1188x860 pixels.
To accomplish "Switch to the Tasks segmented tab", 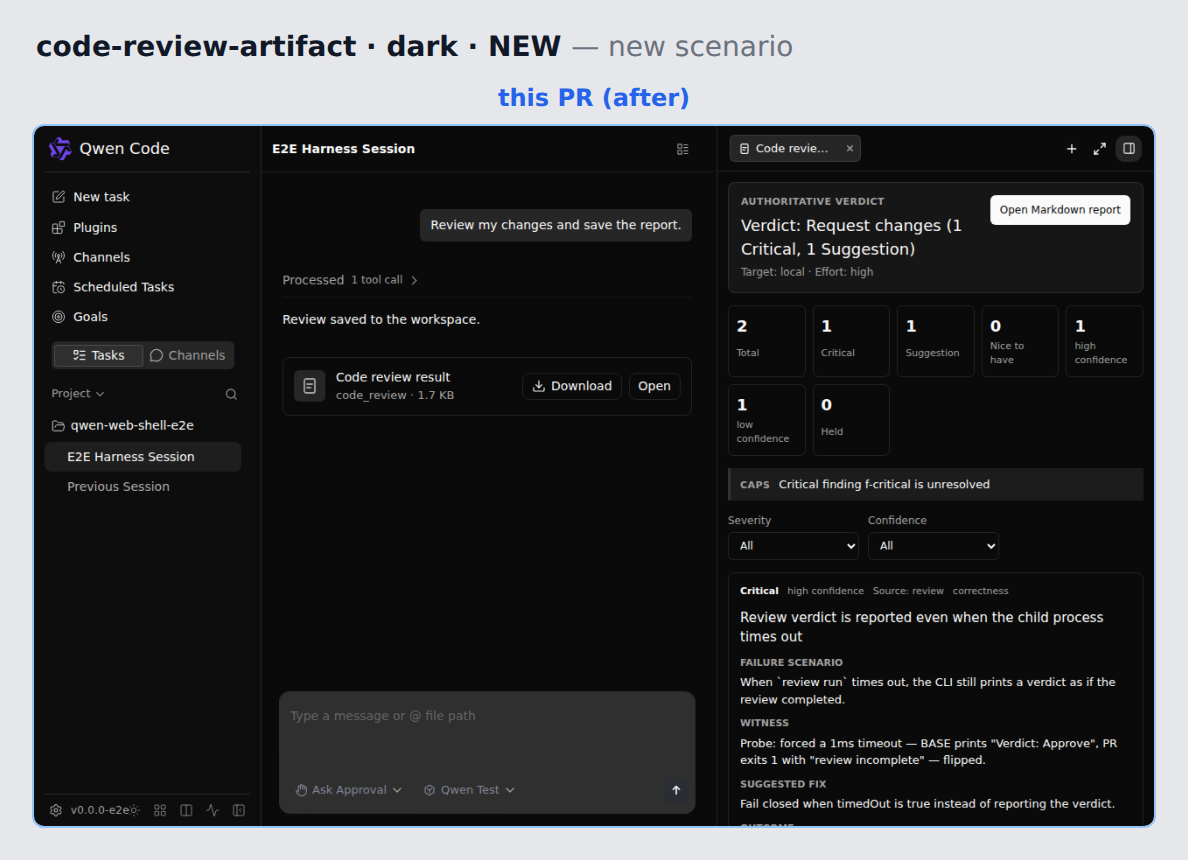I will coord(98,355).
